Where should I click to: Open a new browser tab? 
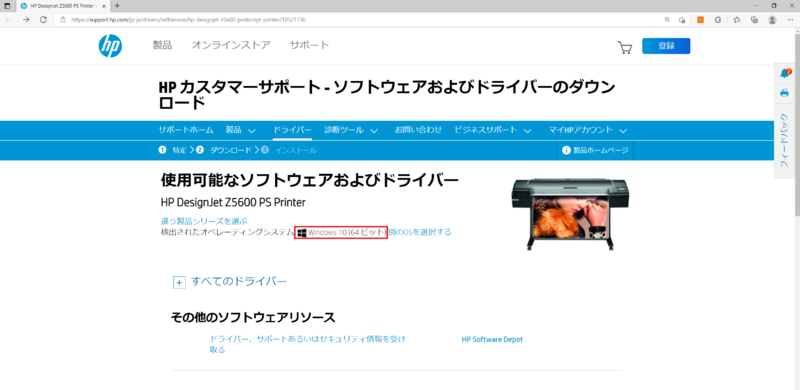[117, 6]
